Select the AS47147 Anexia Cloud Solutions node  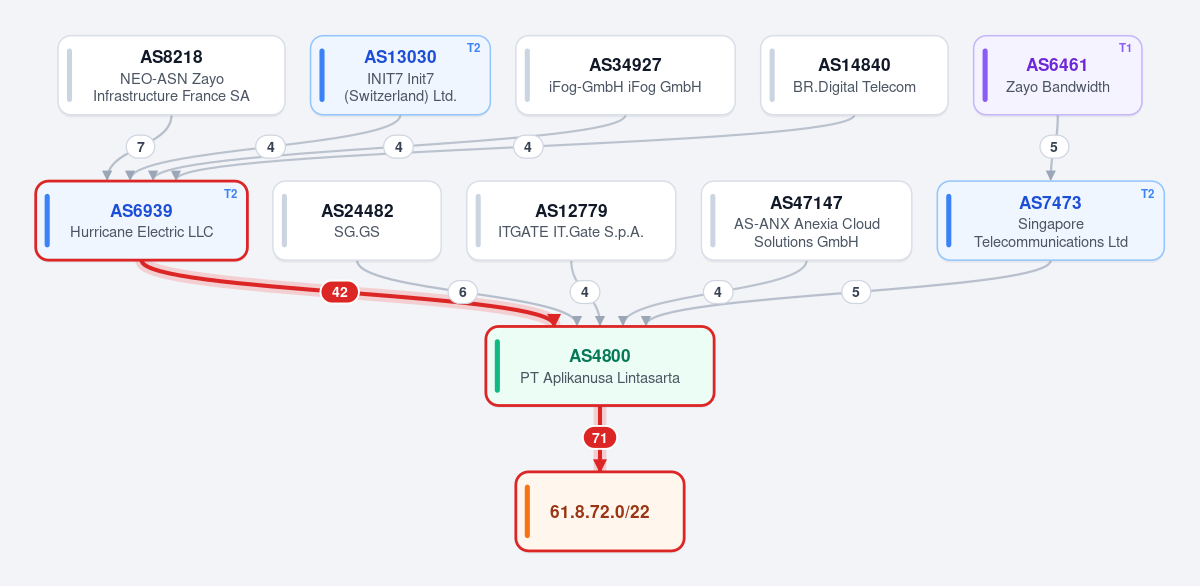point(807,221)
